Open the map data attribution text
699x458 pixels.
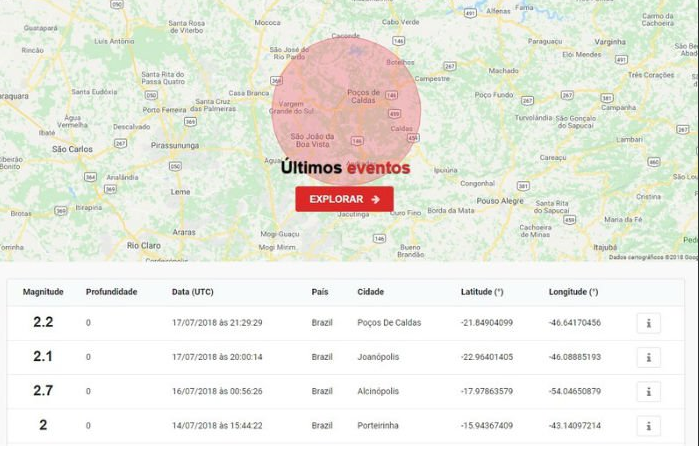click(651, 257)
